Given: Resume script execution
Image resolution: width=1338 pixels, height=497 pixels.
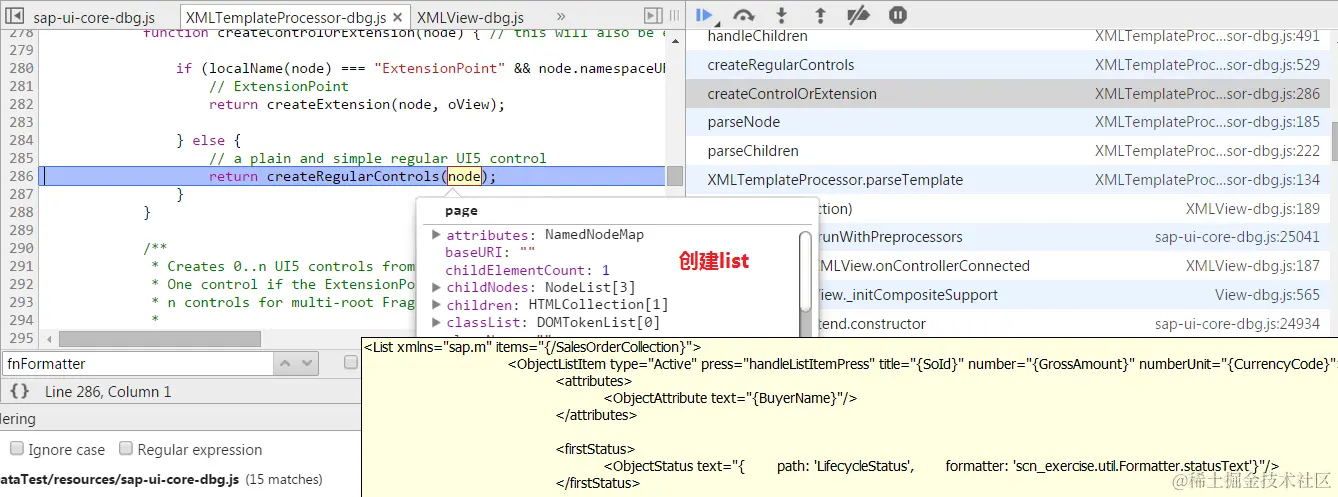Looking at the screenshot, I should 705,15.
